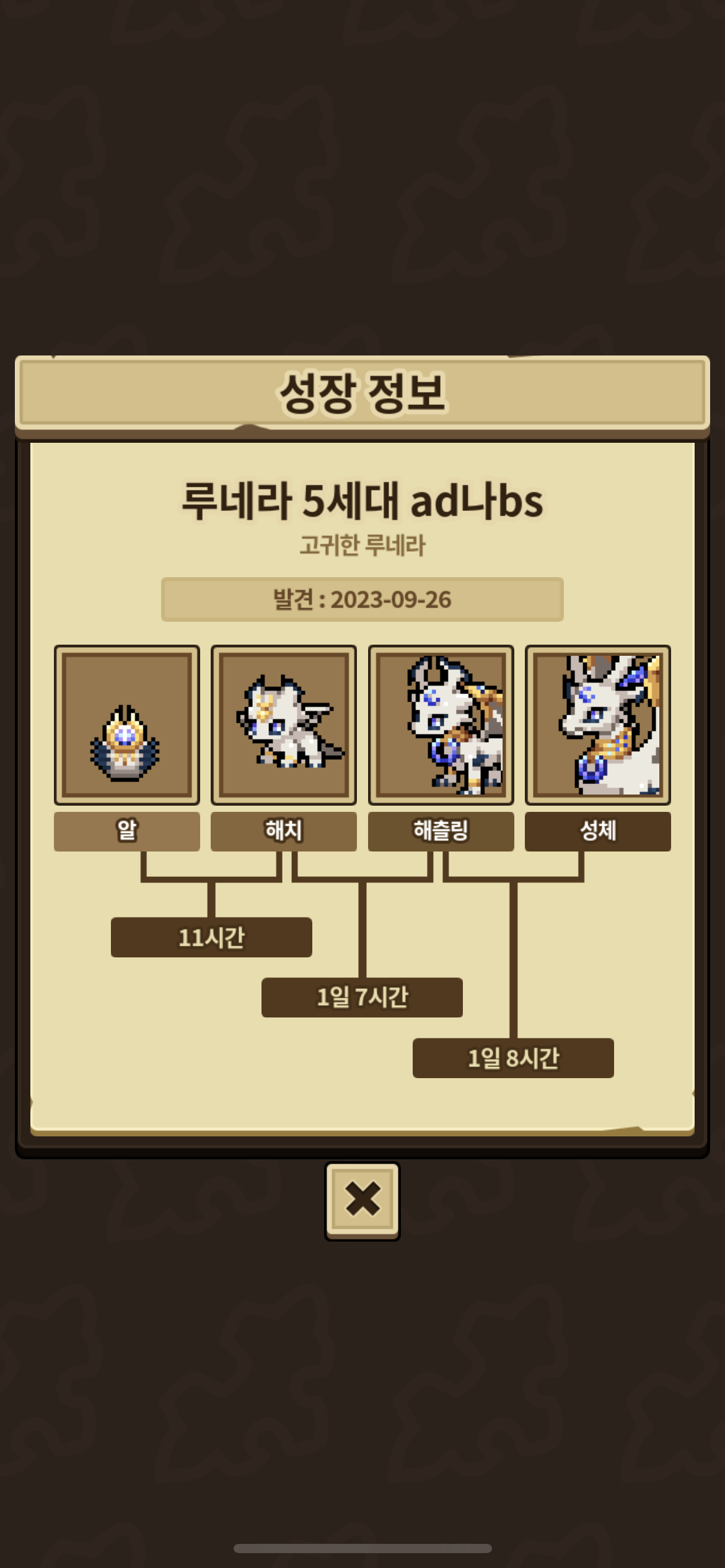Close the growth info popup with X
Image resolution: width=725 pixels, height=1568 pixels.
[x=362, y=1200]
